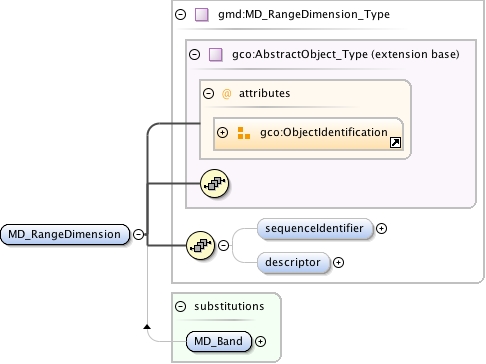Collapse the MD_RangeDimension element node
The height and width of the screenshot is (364, 486).
[x=138, y=234]
